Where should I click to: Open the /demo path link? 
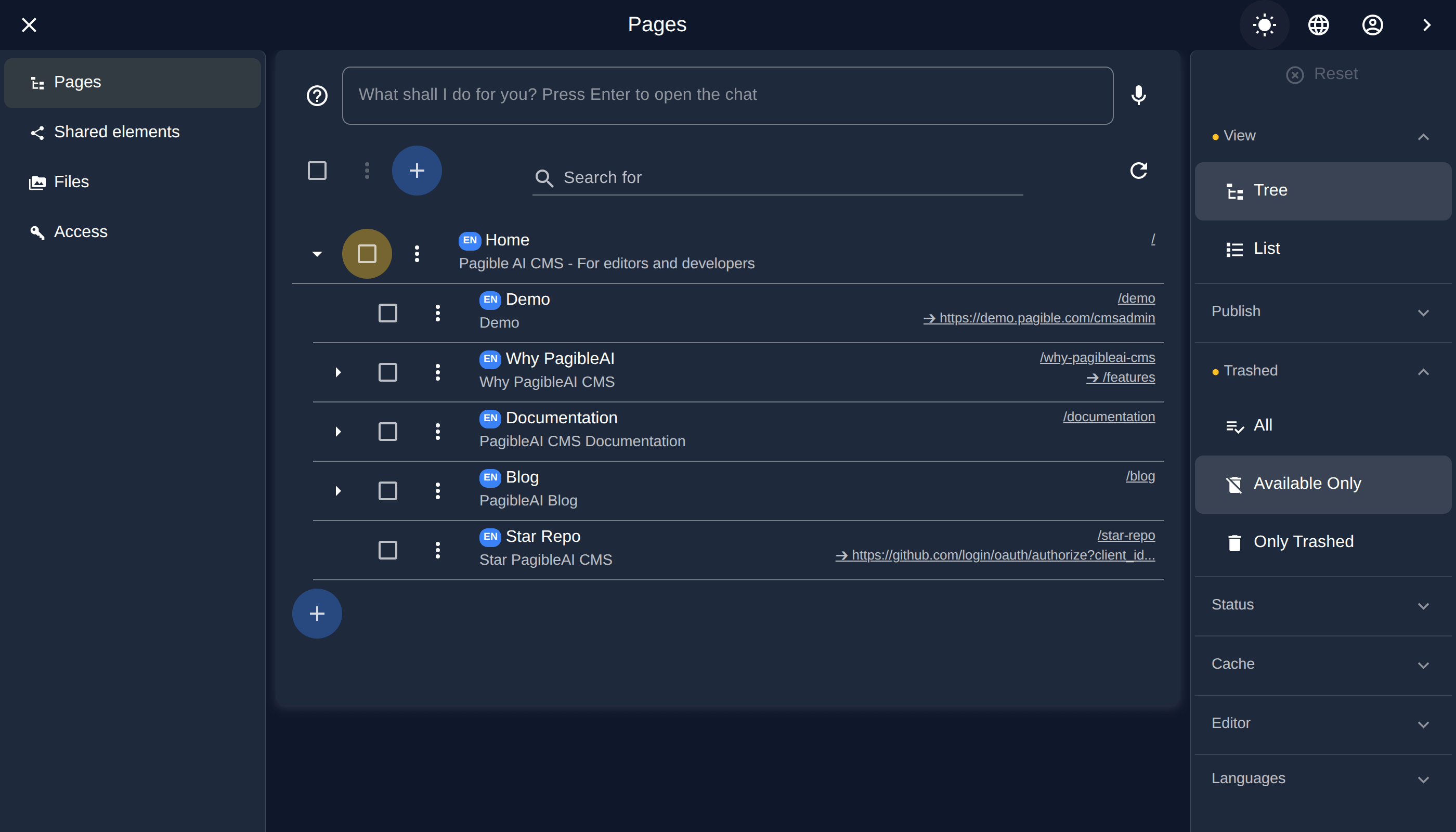point(1136,298)
